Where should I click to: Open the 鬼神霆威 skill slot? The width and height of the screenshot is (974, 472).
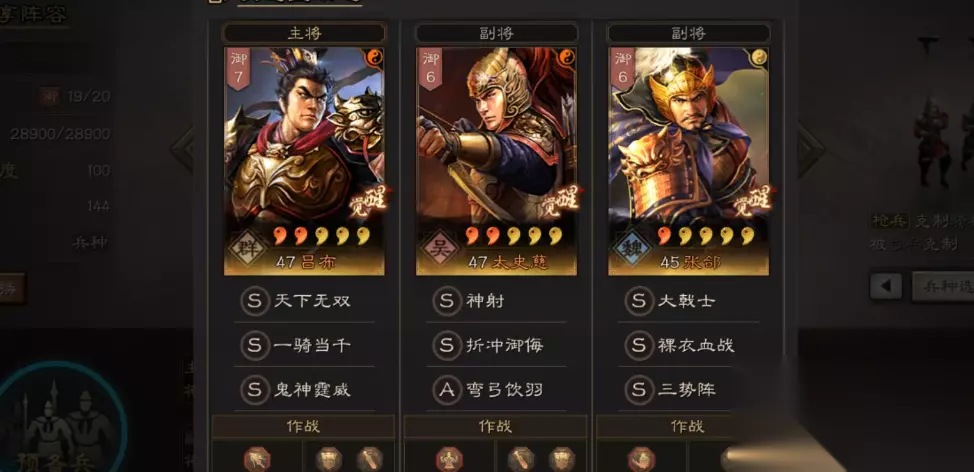tap(304, 390)
